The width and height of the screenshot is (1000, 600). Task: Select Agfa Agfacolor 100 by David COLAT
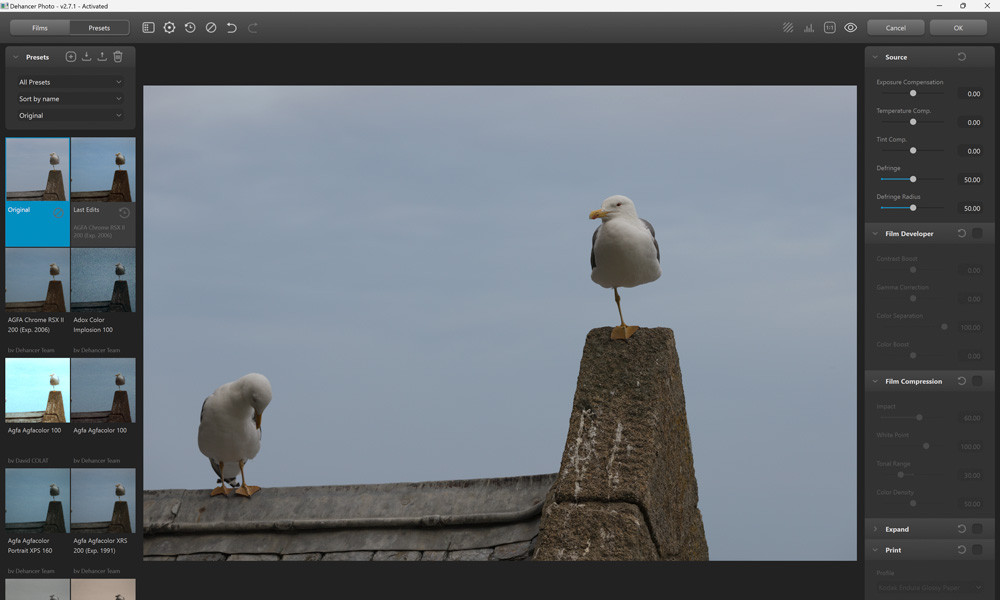click(38, 390)
